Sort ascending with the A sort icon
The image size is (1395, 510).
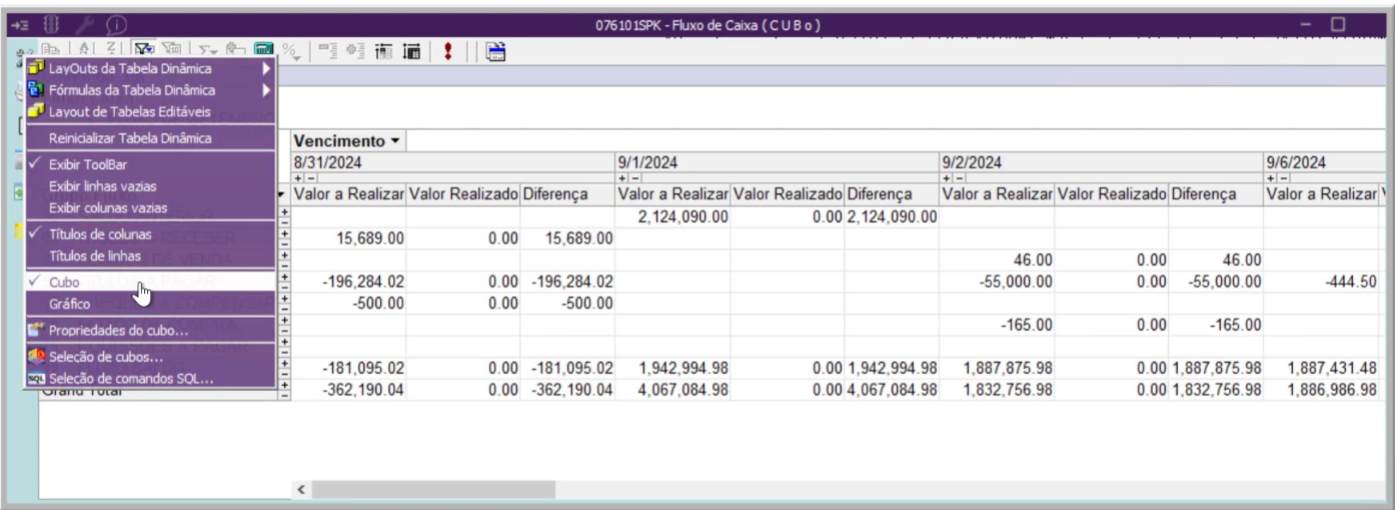(84, 48)
